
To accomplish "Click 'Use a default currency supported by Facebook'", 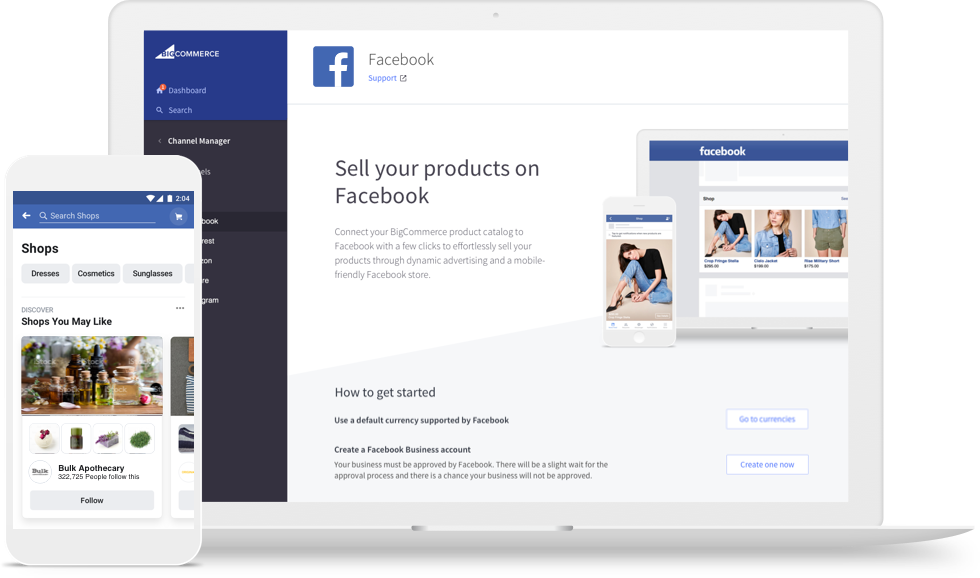I will 421,420.
